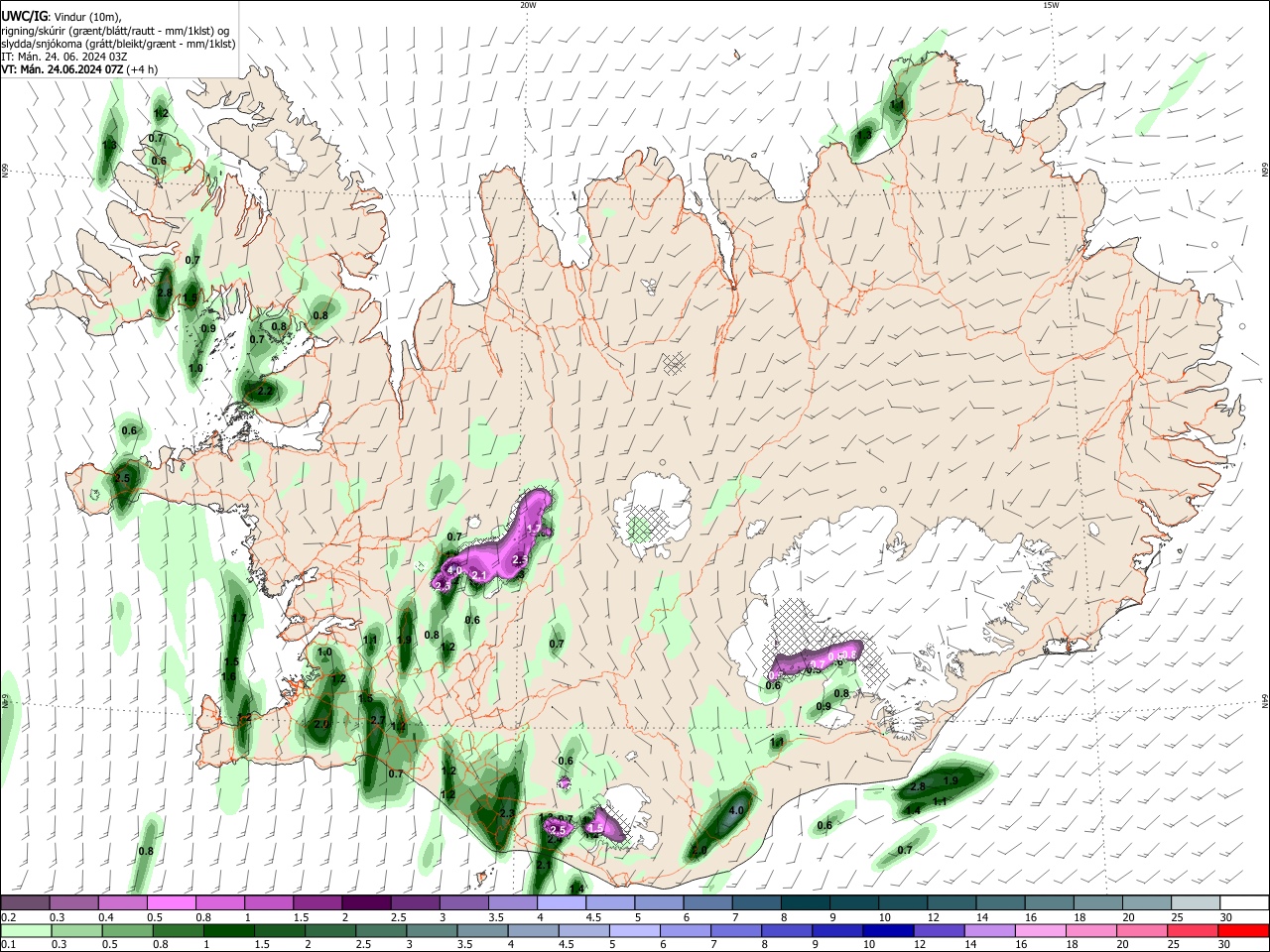Click the UWC/IG Vindur (10m) title text
Screen dimensions: 1270x952
coord(61,16)
